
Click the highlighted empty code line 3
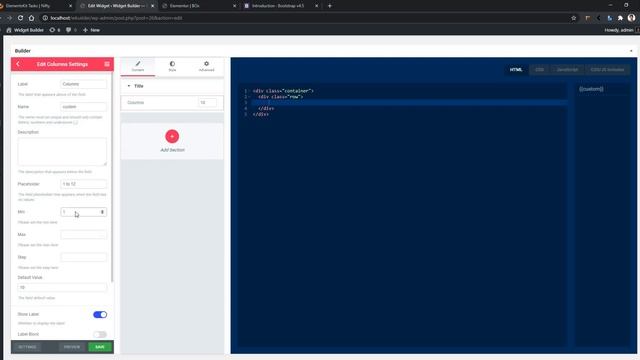409,102
